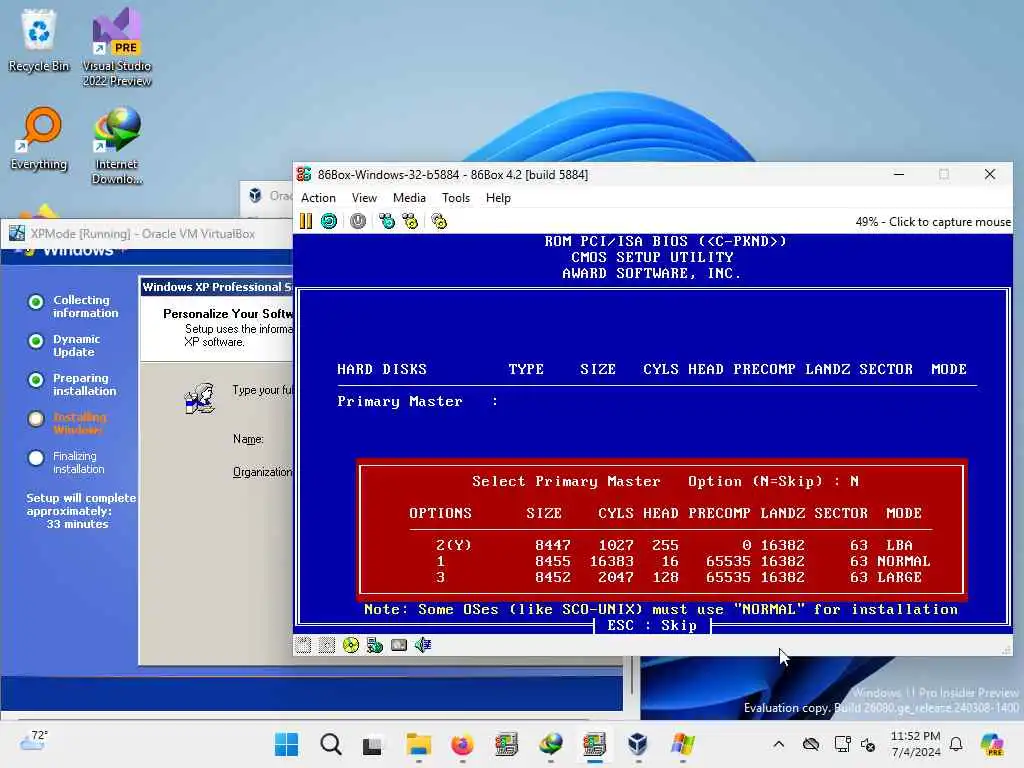Send Ctrl+Alt+Del using the teal keys icon
This screenshot has height=768, width=1024.
(x=387, y=221)
